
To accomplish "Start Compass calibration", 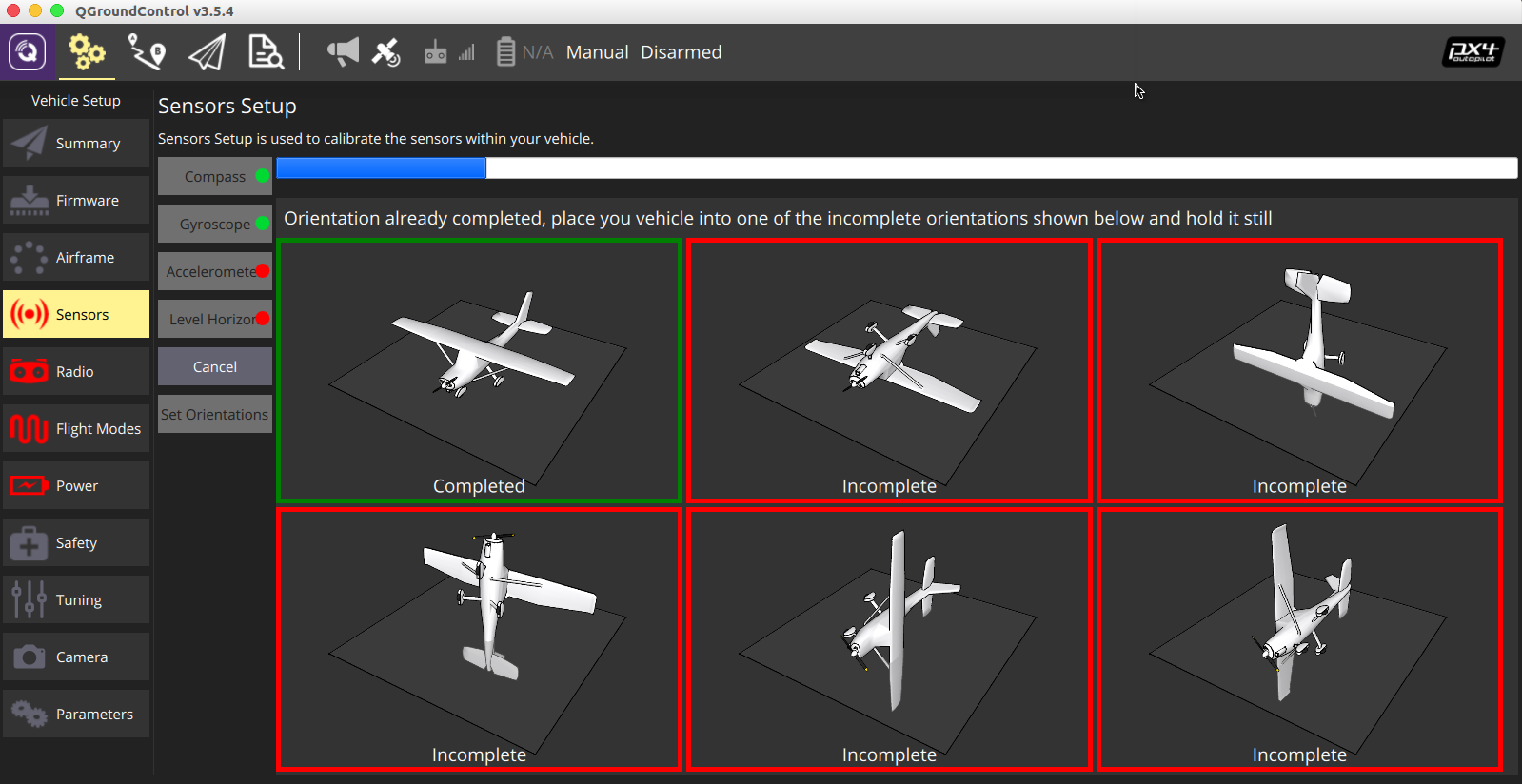I will (215, 176).
